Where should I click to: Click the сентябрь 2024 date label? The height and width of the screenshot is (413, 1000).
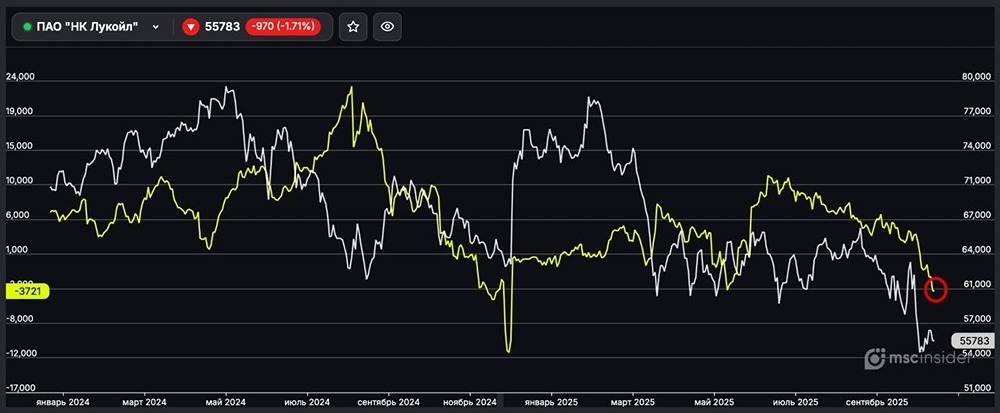pyautogui.click(x=388, y=403)
